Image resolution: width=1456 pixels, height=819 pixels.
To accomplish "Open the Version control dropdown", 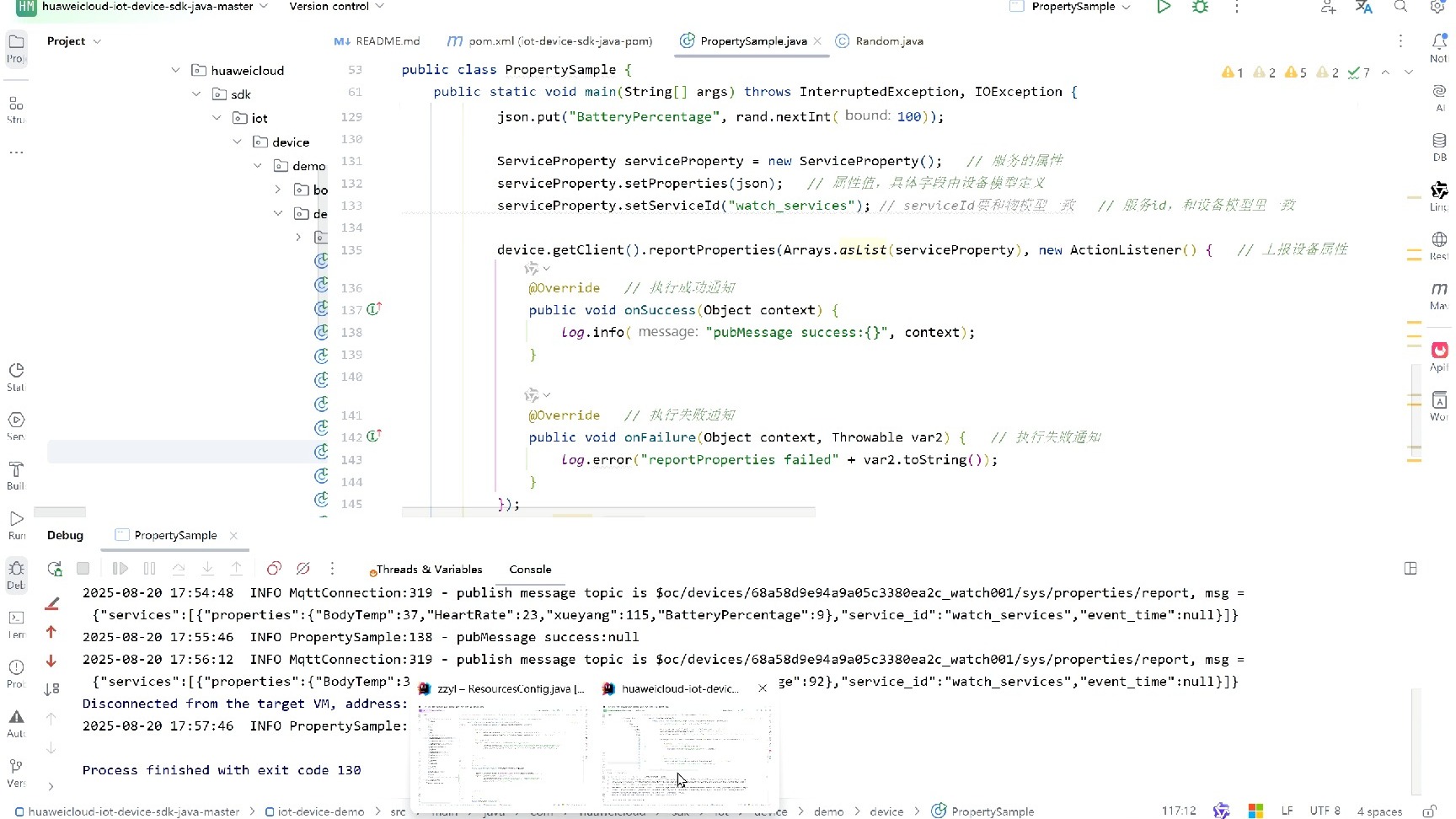I will pos(336,7).
